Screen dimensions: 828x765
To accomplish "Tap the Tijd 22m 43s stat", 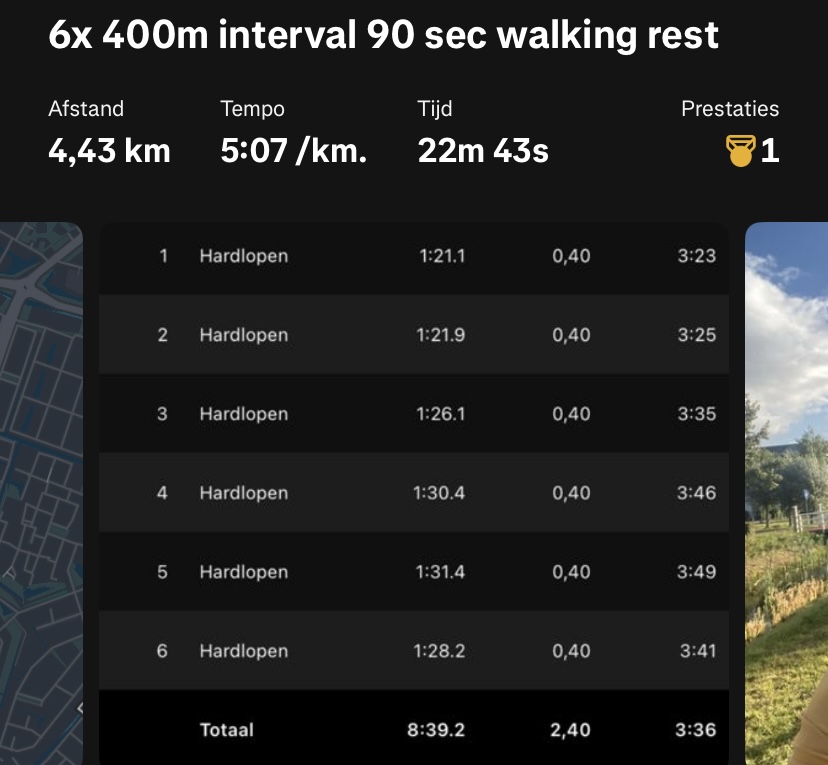I will 483,151.
